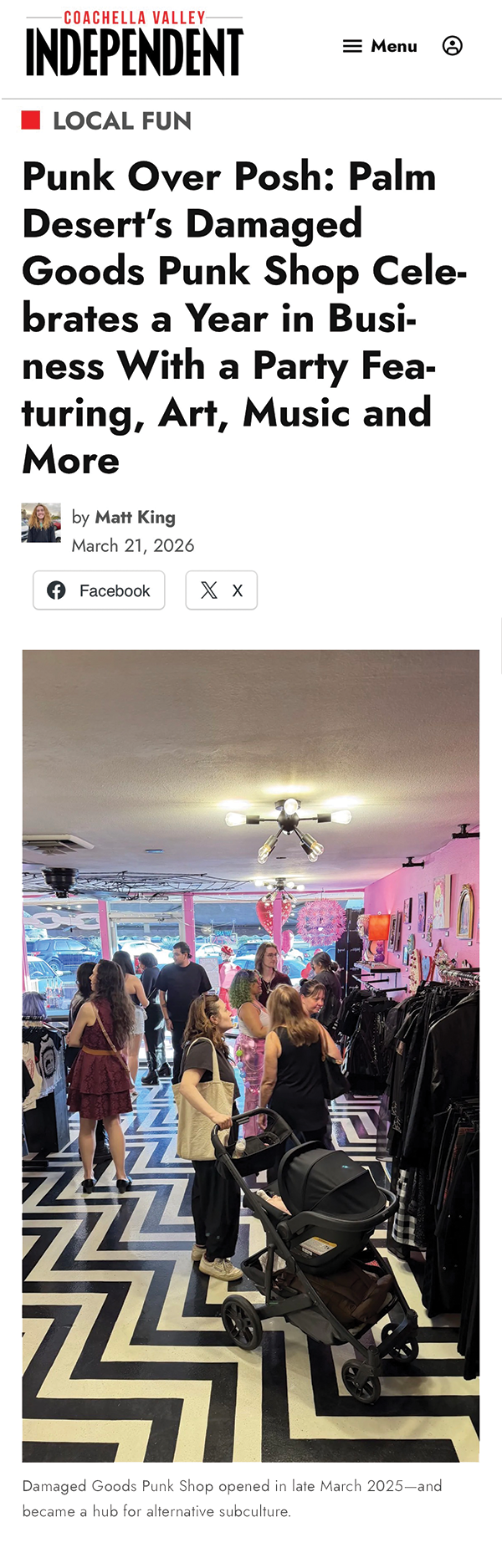Click the Facebook logo icon
Image resolution: width=502 pixels, height=1568 pixels.
(x=56, y=590)
